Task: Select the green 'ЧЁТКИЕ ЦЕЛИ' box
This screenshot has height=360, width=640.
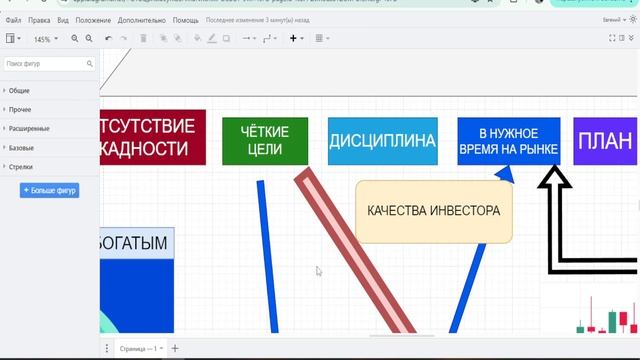Action: pyautogui.click(x=265, y=141)
